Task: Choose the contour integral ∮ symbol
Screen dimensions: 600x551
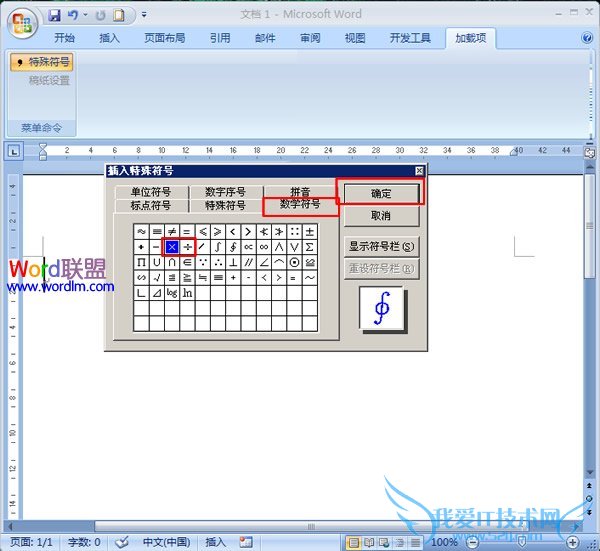Action: point(233,247)
